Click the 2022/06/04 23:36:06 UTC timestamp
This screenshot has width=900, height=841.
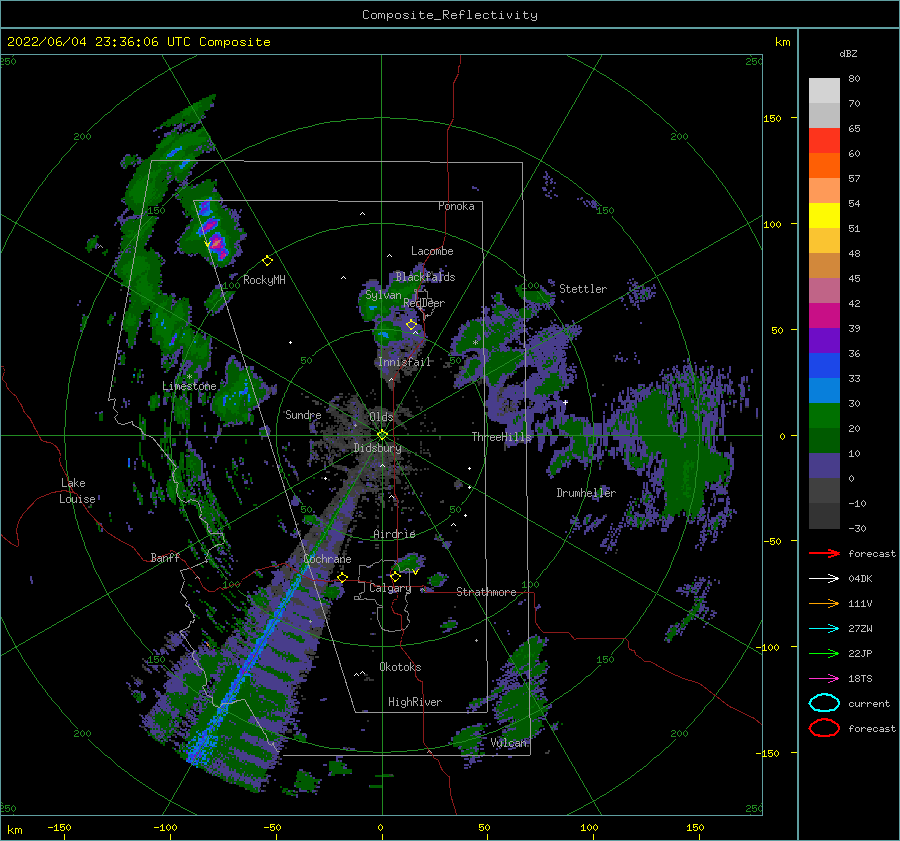[x=99, y=42]
